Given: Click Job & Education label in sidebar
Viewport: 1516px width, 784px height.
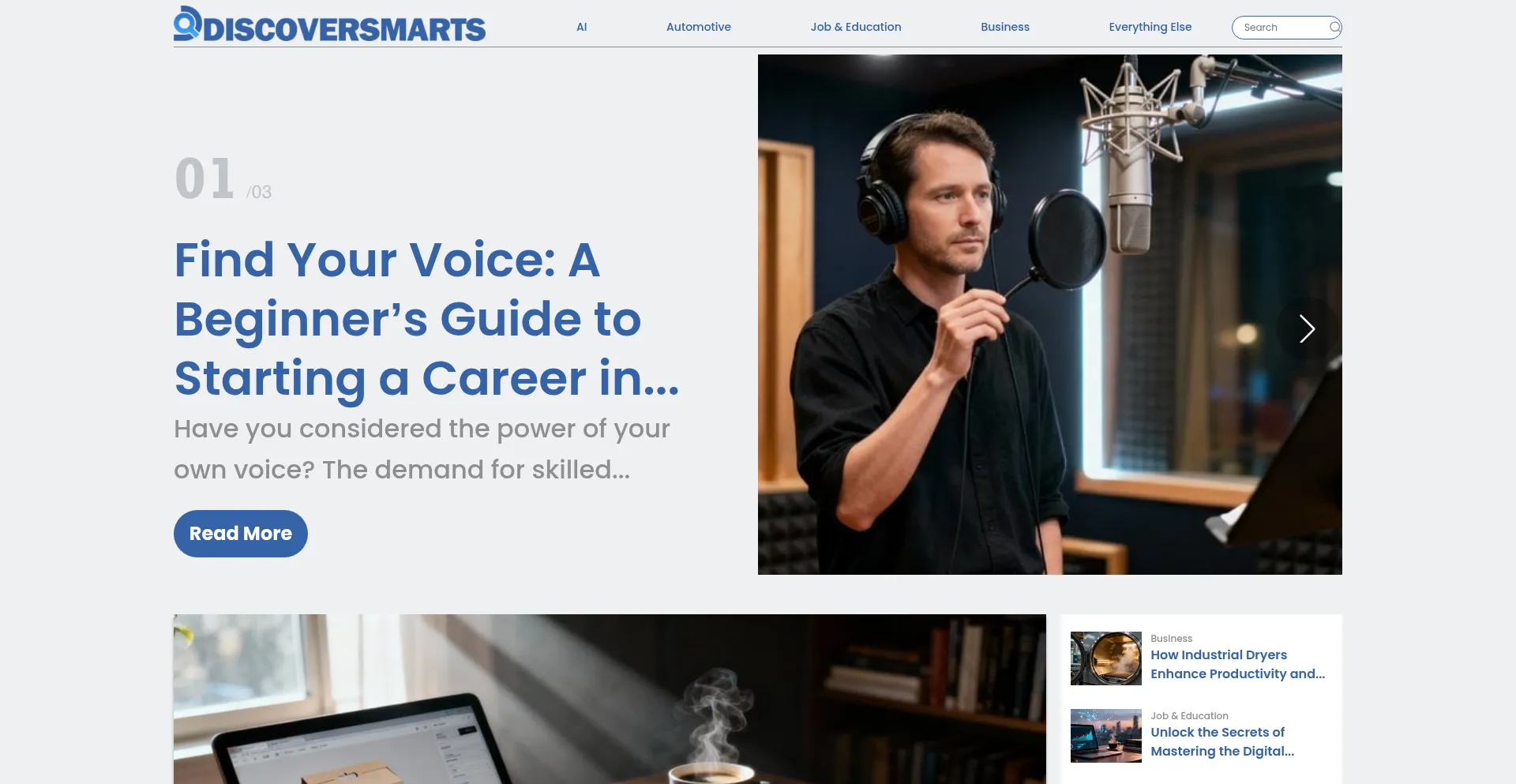Looking at the screenshot, I should click(1188, 715).
